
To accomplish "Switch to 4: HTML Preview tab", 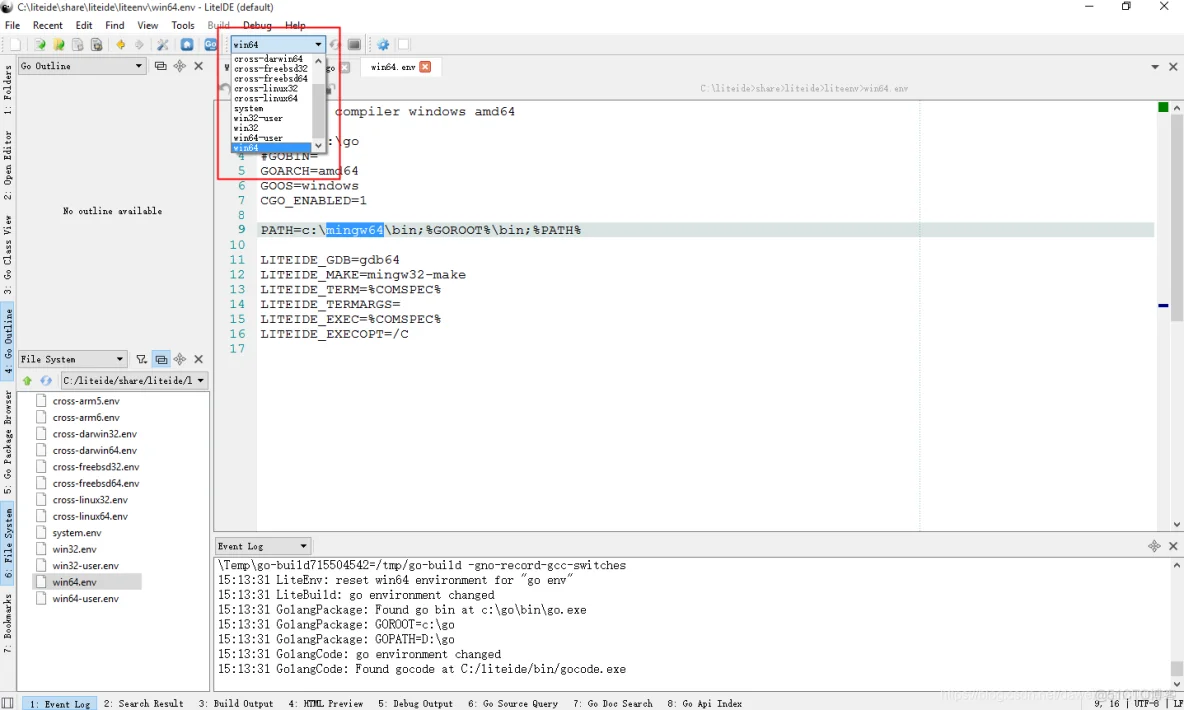I will 325,703.
